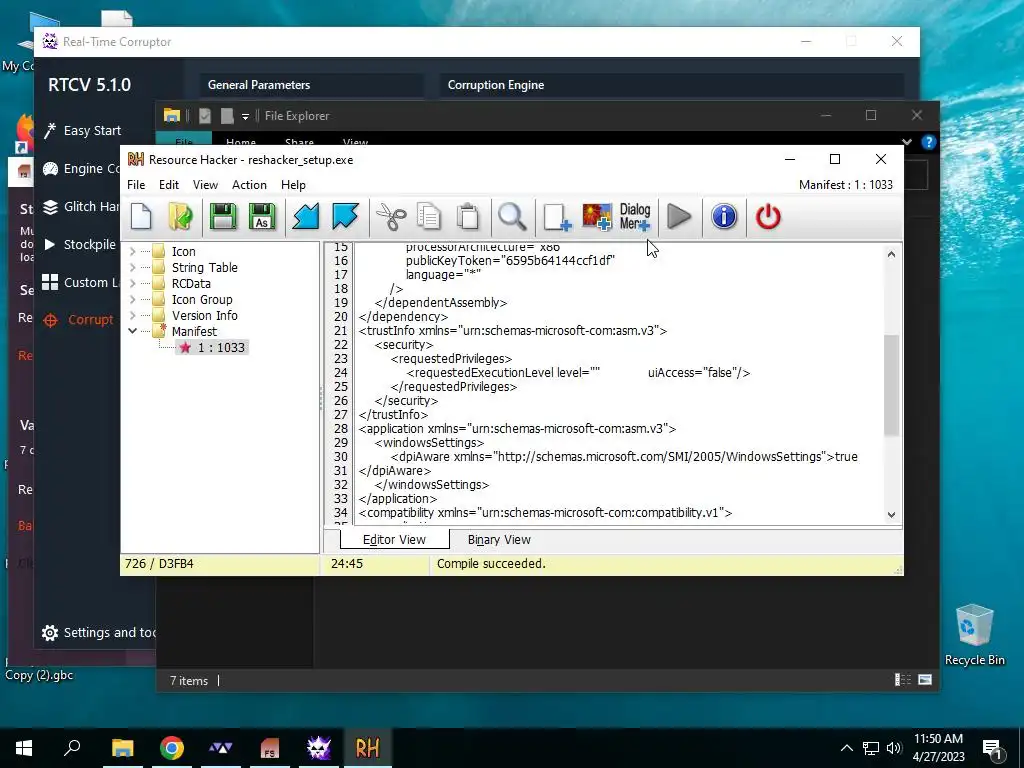Screen dimensions: 1024x768
Task: Click inside requestedExecutionLevel level quotes on line 24
Action: 595,373
